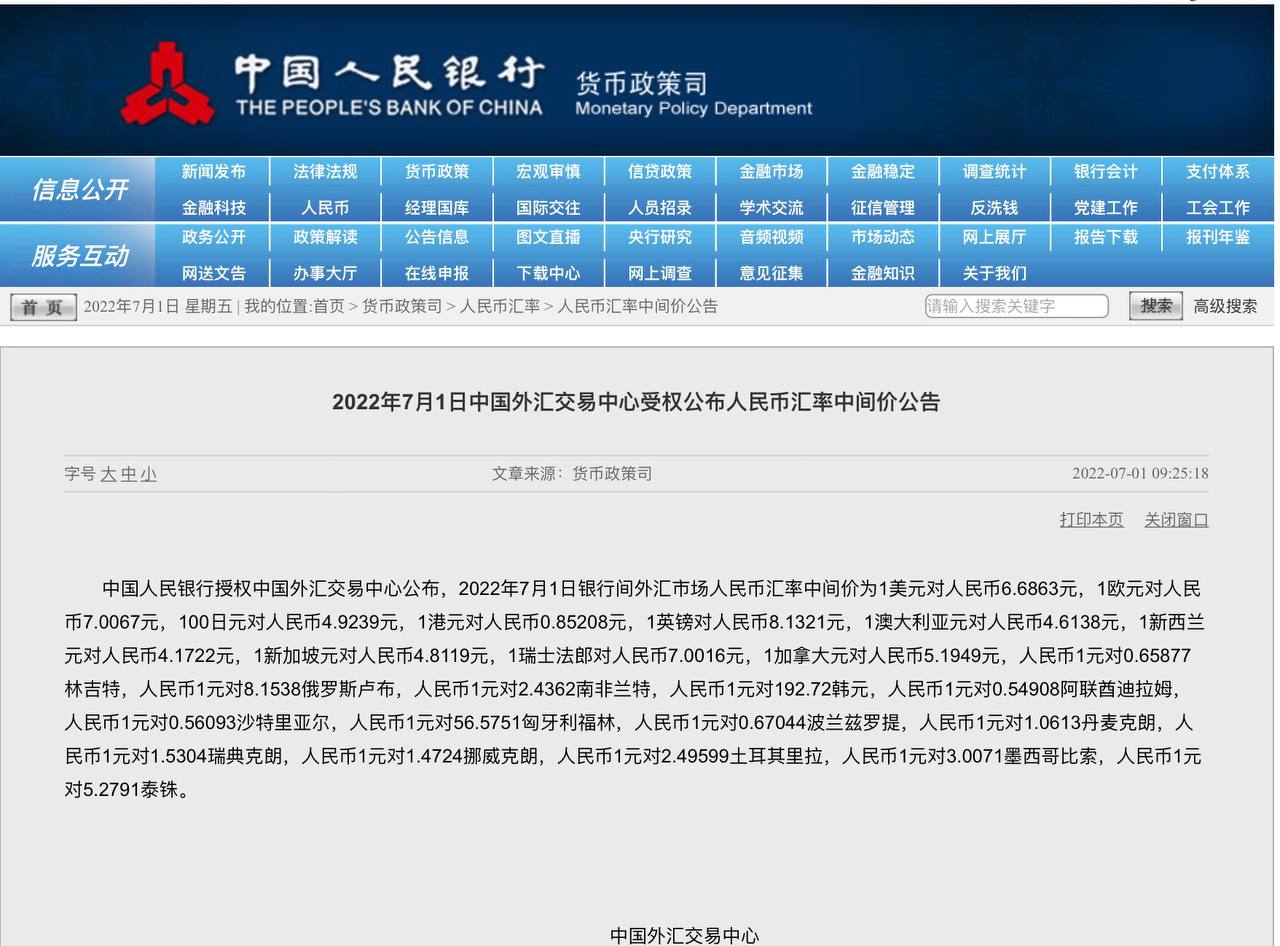This screenshot has height=946, width=1280.
Task: Open the 市场动态 menu item
Action: pyautogui.click(x=883, y=237)
